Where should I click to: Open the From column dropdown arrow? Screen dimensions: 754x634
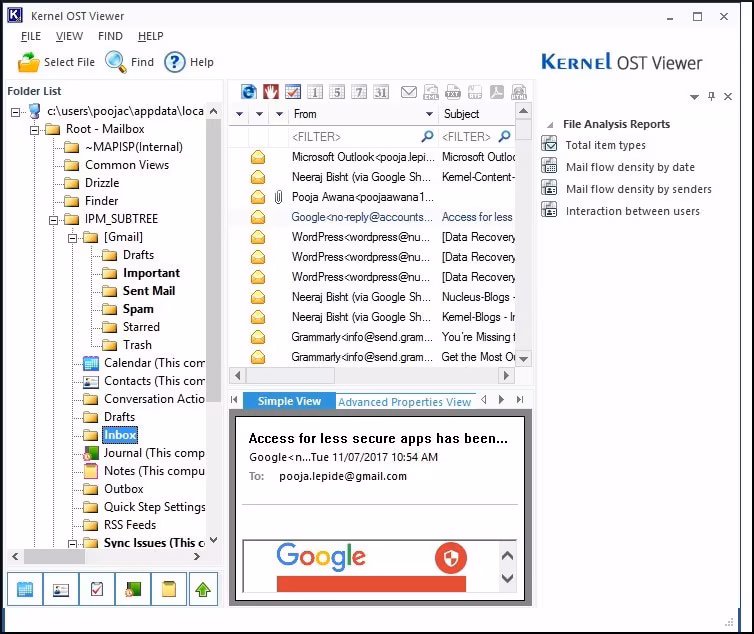point(429,114)
